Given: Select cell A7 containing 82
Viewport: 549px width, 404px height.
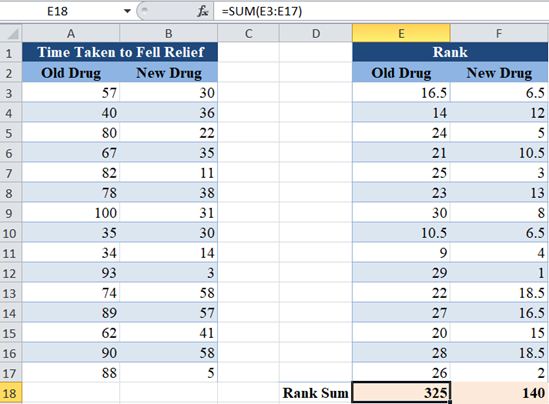Looking at the screenshot, I should click(x=71, y=172).
